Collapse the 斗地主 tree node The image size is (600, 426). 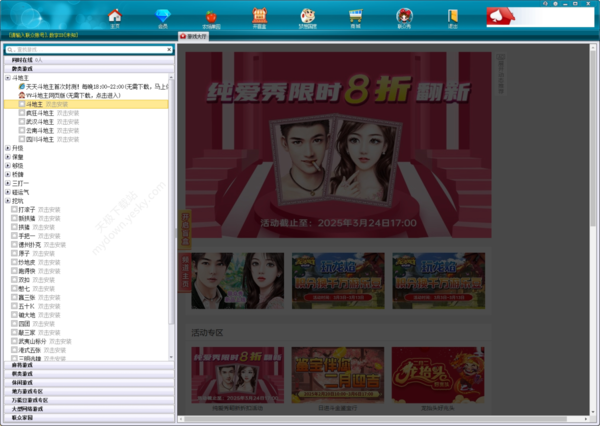click(x=8, y=78)
